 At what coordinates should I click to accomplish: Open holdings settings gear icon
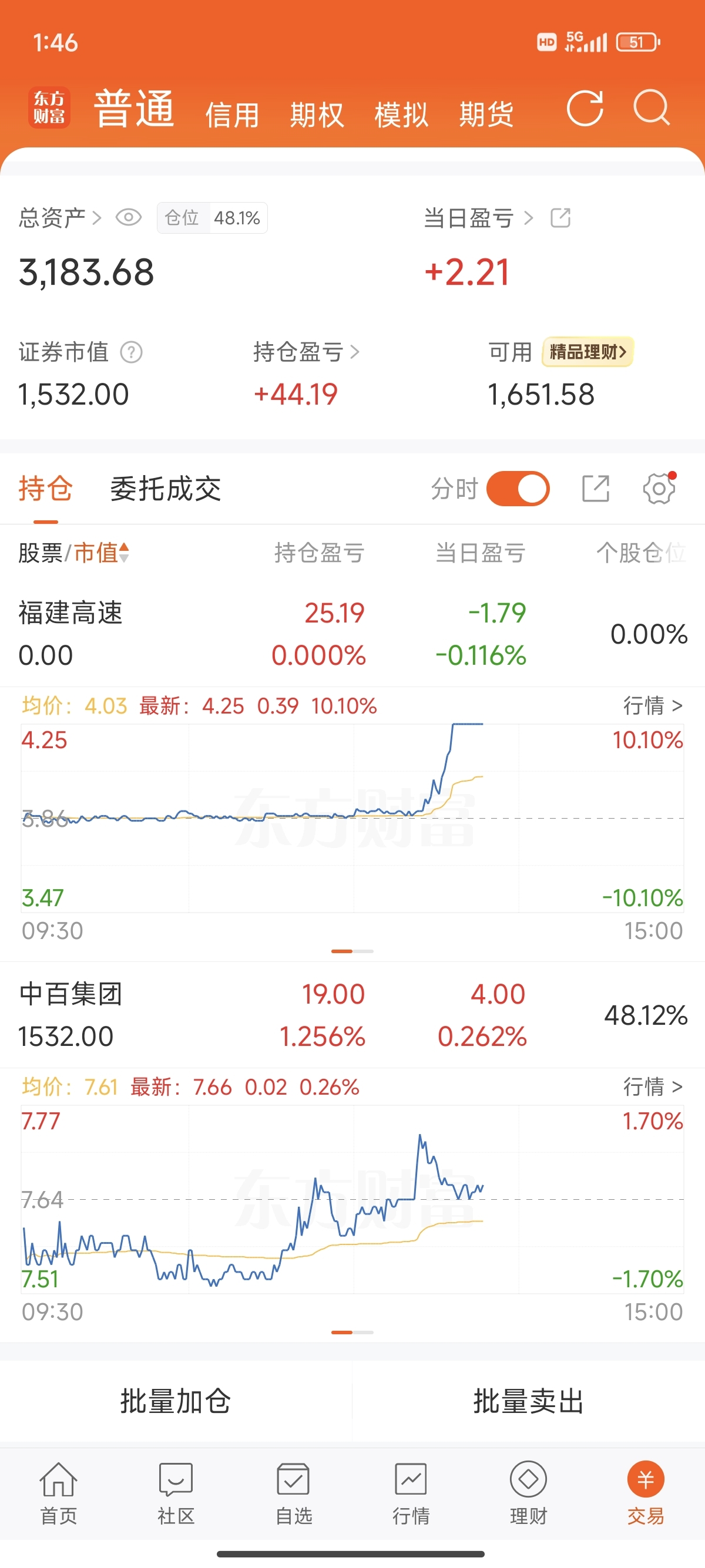659,488
